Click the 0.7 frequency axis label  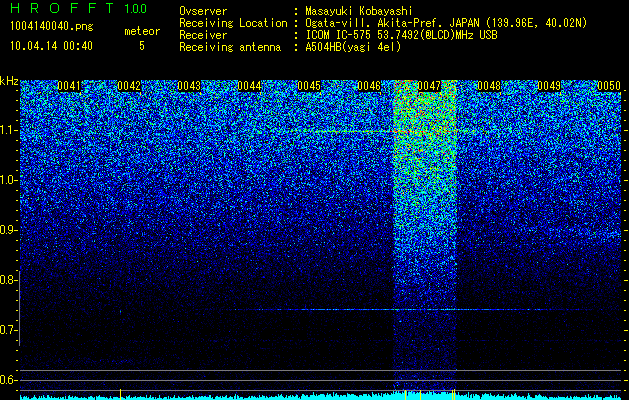[8, 330]
